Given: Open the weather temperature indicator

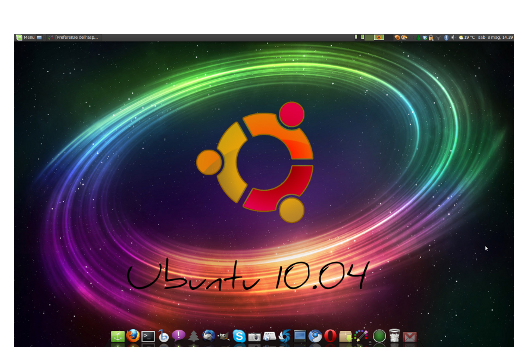Looking at the screenshot, I should click(467, 37).
